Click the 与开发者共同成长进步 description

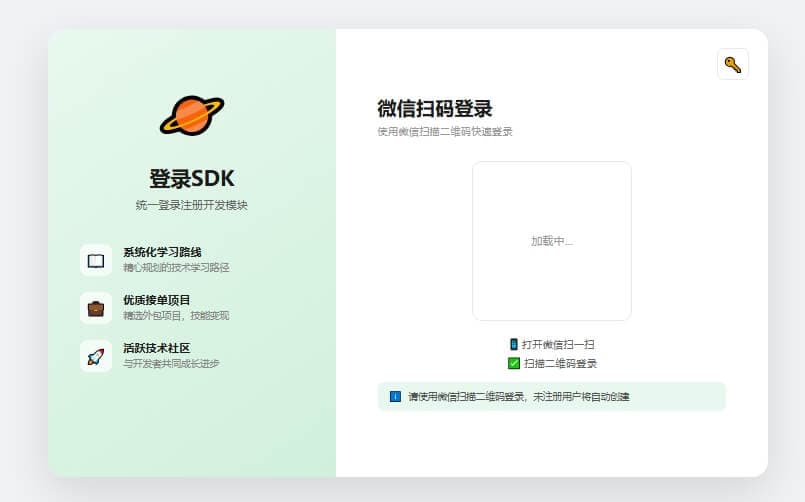[x=171, y=363]
